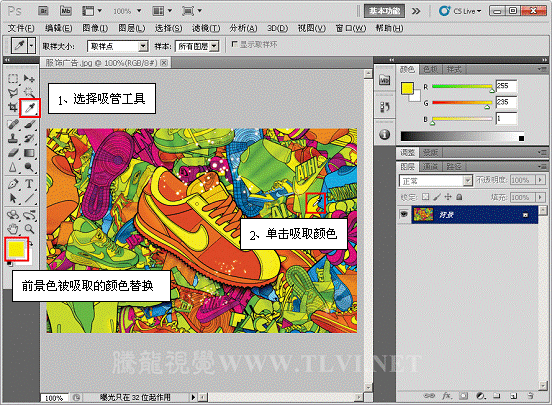Open the 文件(F) menu
This screenshot has width=552, height=405.
point(21,28)
